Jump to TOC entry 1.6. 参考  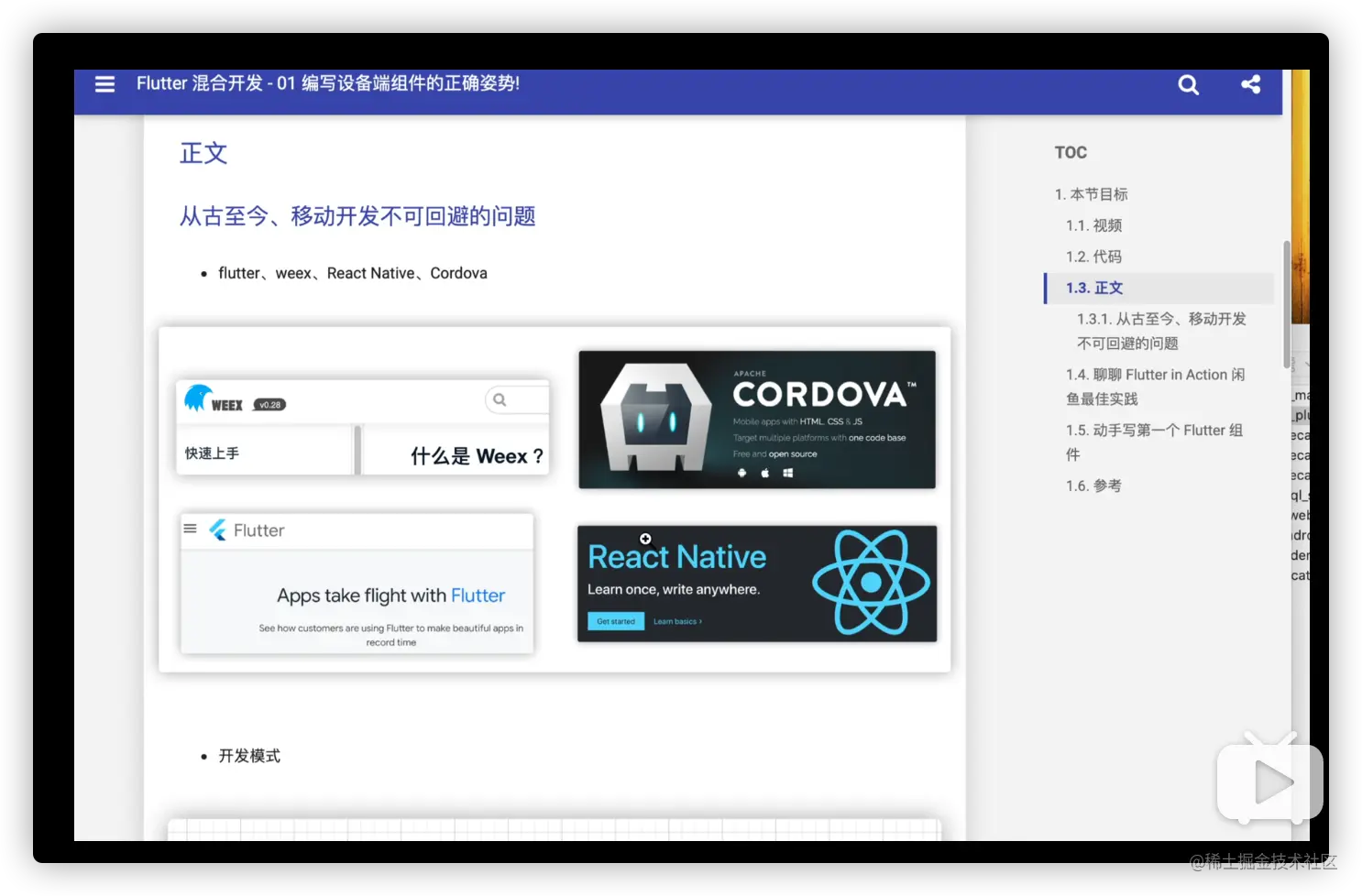[x=1093, y=486]
